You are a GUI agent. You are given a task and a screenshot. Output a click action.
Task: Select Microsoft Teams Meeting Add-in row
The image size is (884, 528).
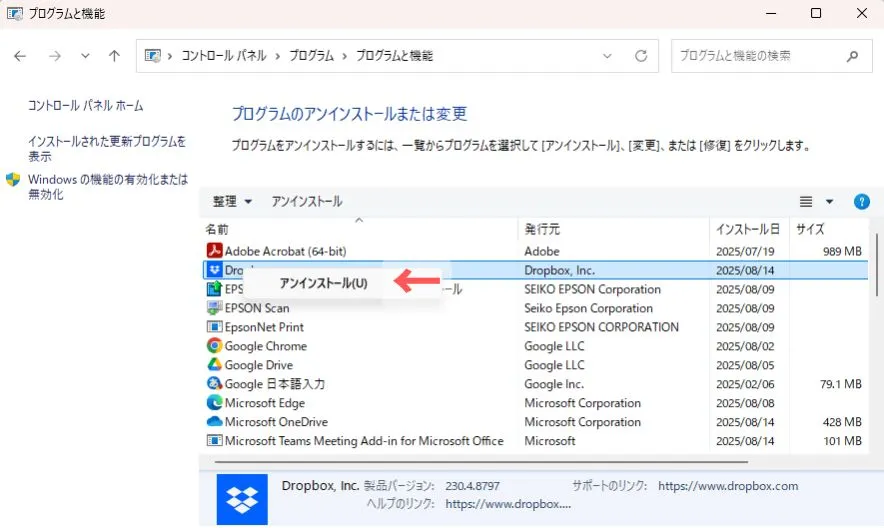click(534, 441)
